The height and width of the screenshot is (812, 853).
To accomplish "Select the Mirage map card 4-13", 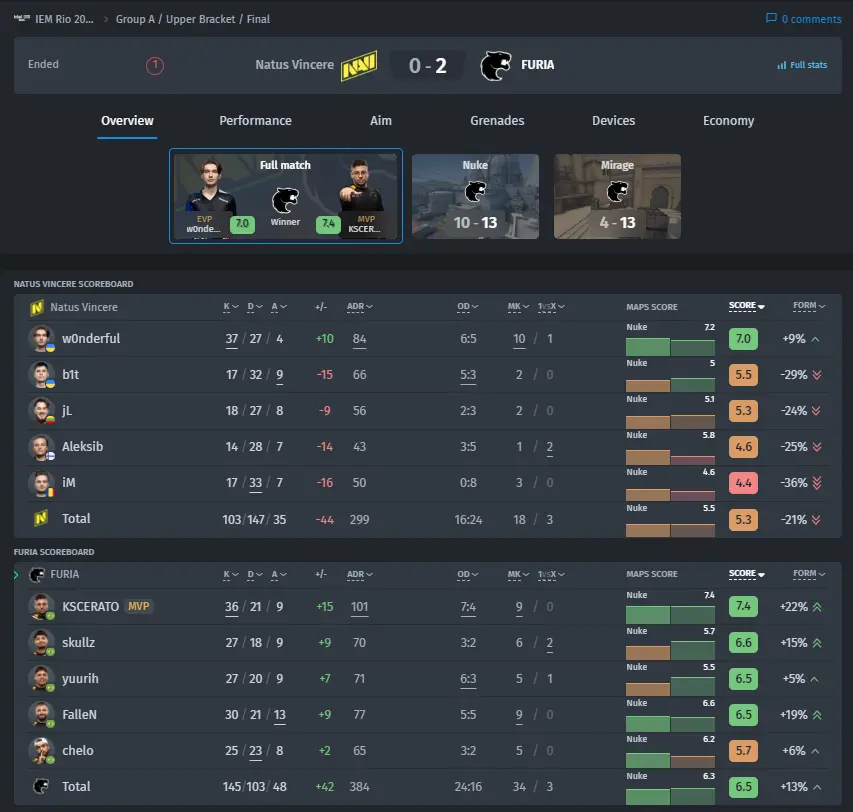I will (x=617, y=196).
